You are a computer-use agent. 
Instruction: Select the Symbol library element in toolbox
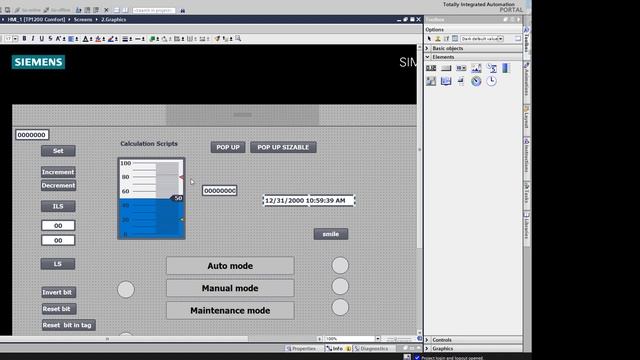pos(446,81)
